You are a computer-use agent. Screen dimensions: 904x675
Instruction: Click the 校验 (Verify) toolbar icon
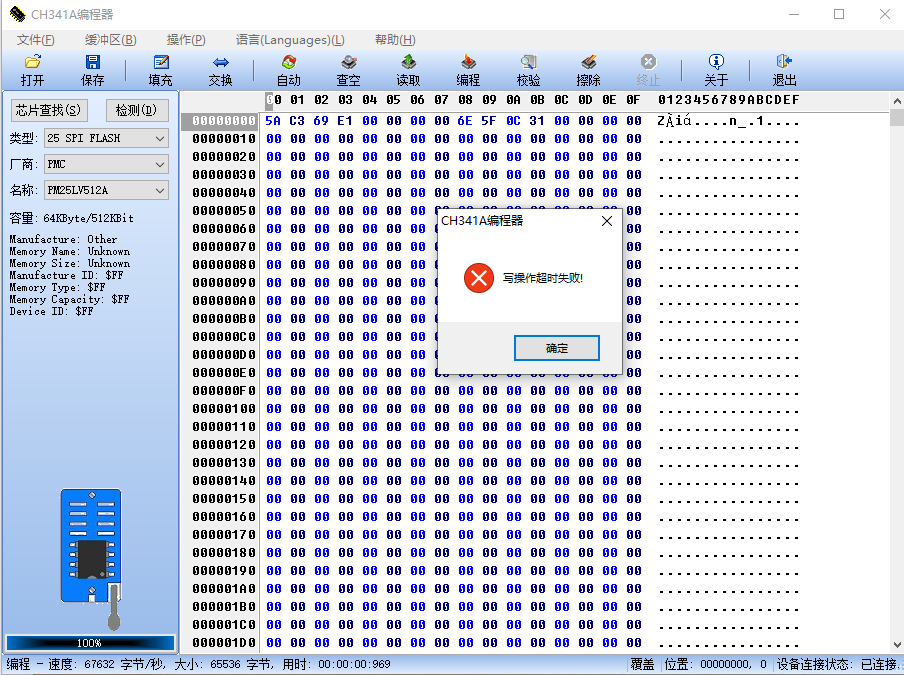(x=528, y=62)
